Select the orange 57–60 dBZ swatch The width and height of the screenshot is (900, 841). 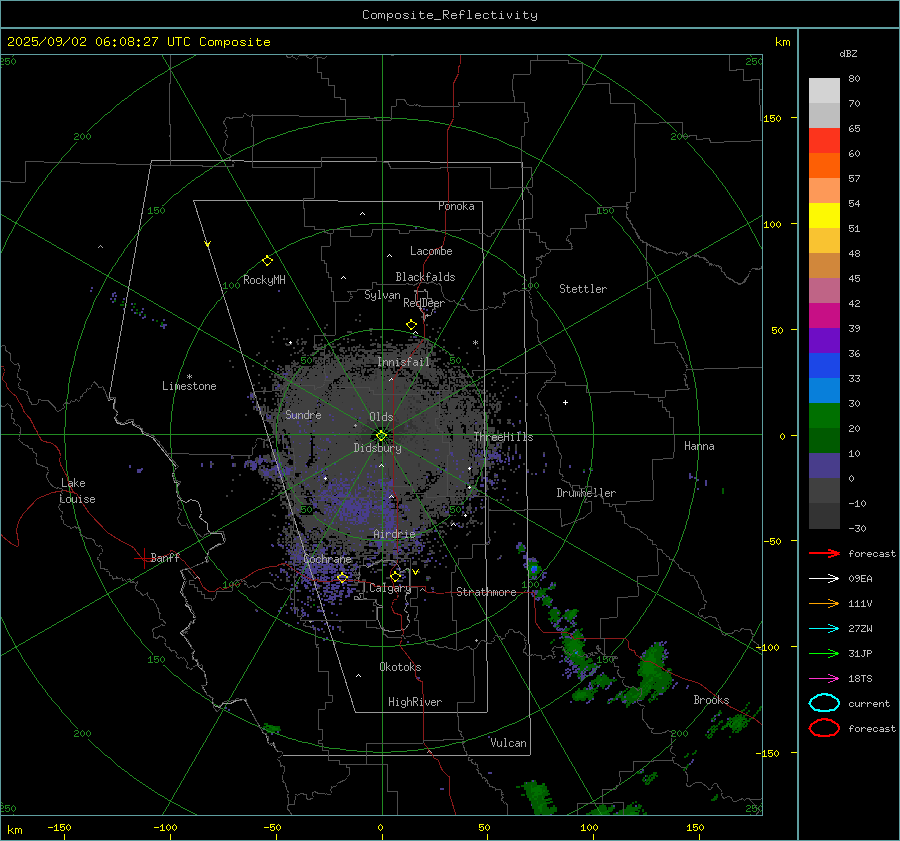824,165
